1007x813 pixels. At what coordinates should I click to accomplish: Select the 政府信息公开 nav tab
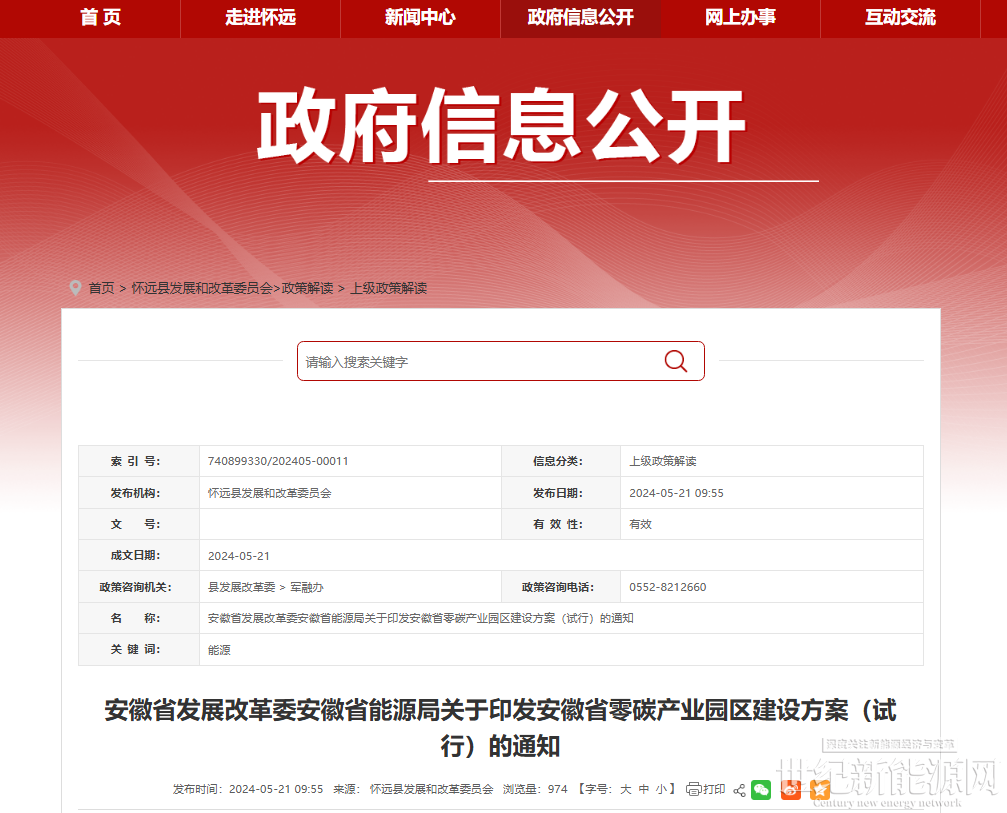click(580, 18)
